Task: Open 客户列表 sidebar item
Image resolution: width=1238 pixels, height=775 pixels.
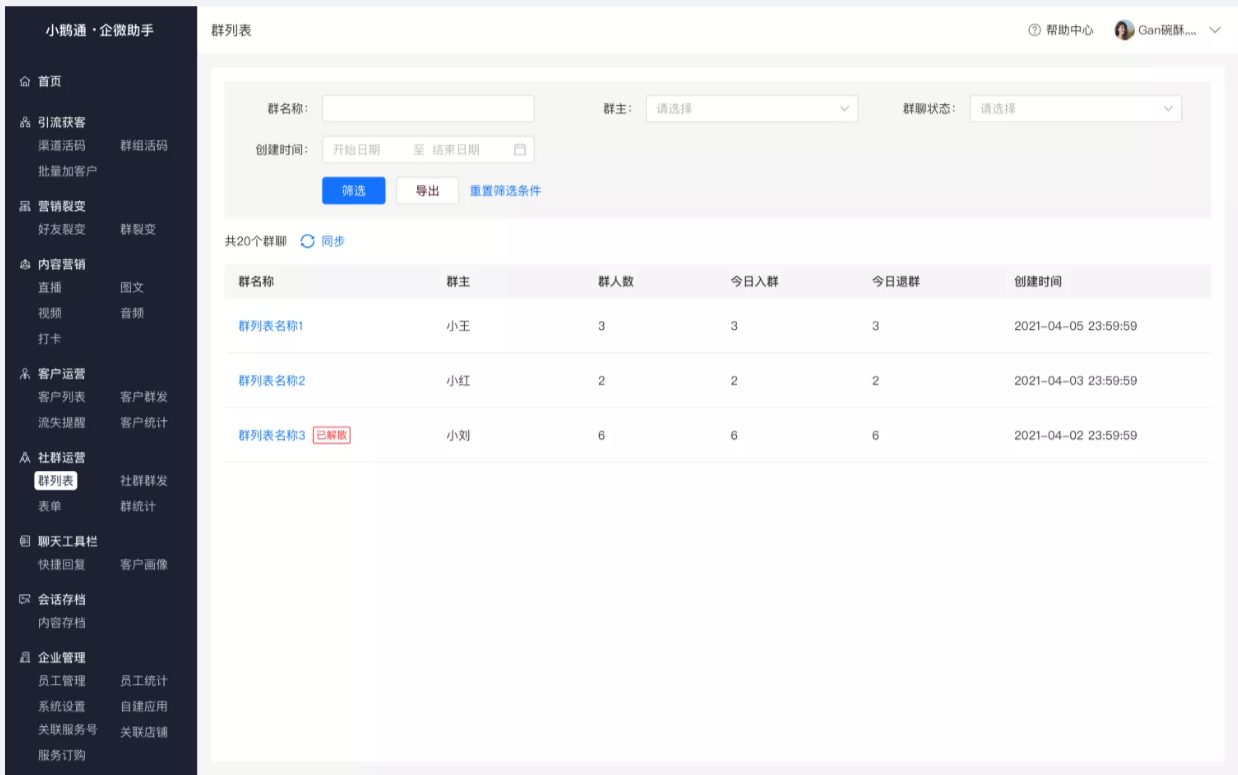Action: point(61,398)
